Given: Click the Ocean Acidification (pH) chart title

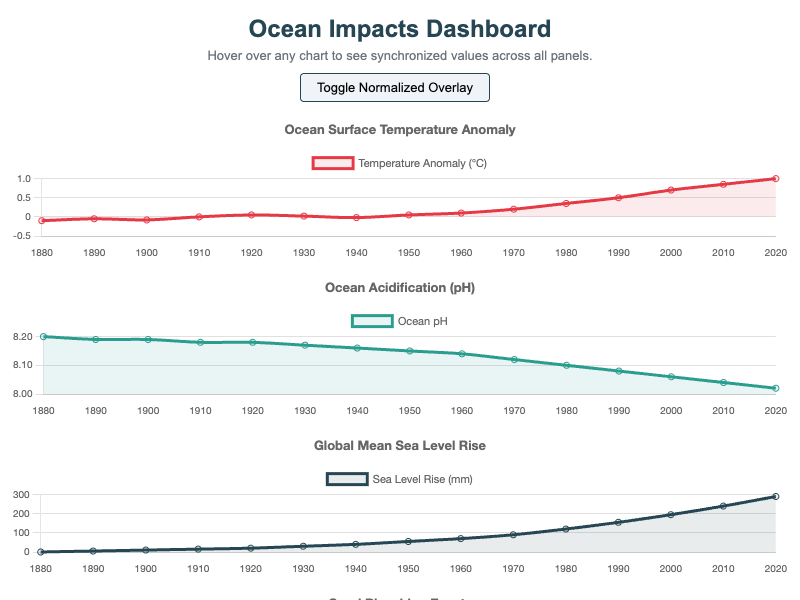Looking at the screenshot, I should coord(399,288).
